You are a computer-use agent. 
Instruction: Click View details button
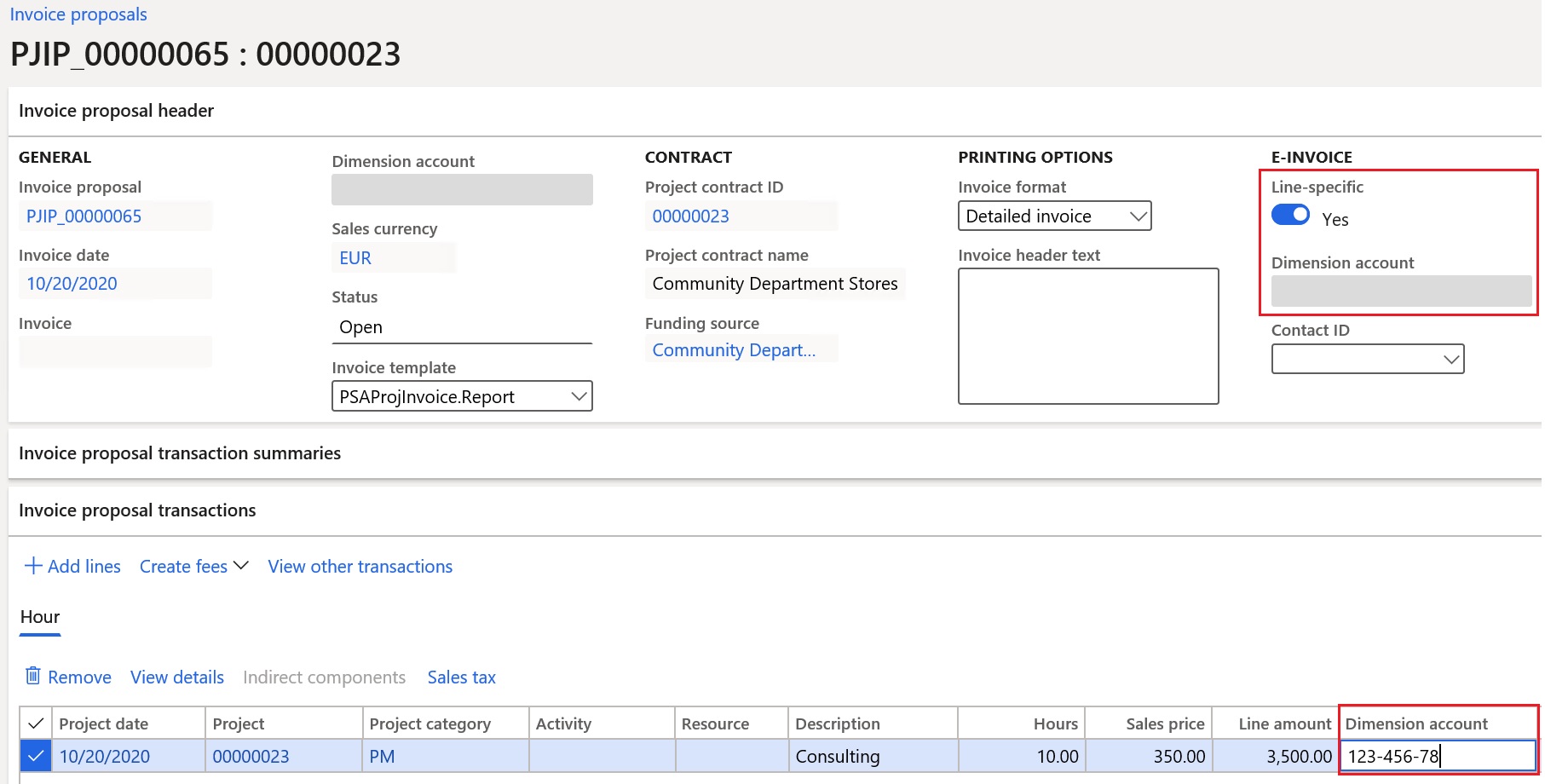pos(177,677)
